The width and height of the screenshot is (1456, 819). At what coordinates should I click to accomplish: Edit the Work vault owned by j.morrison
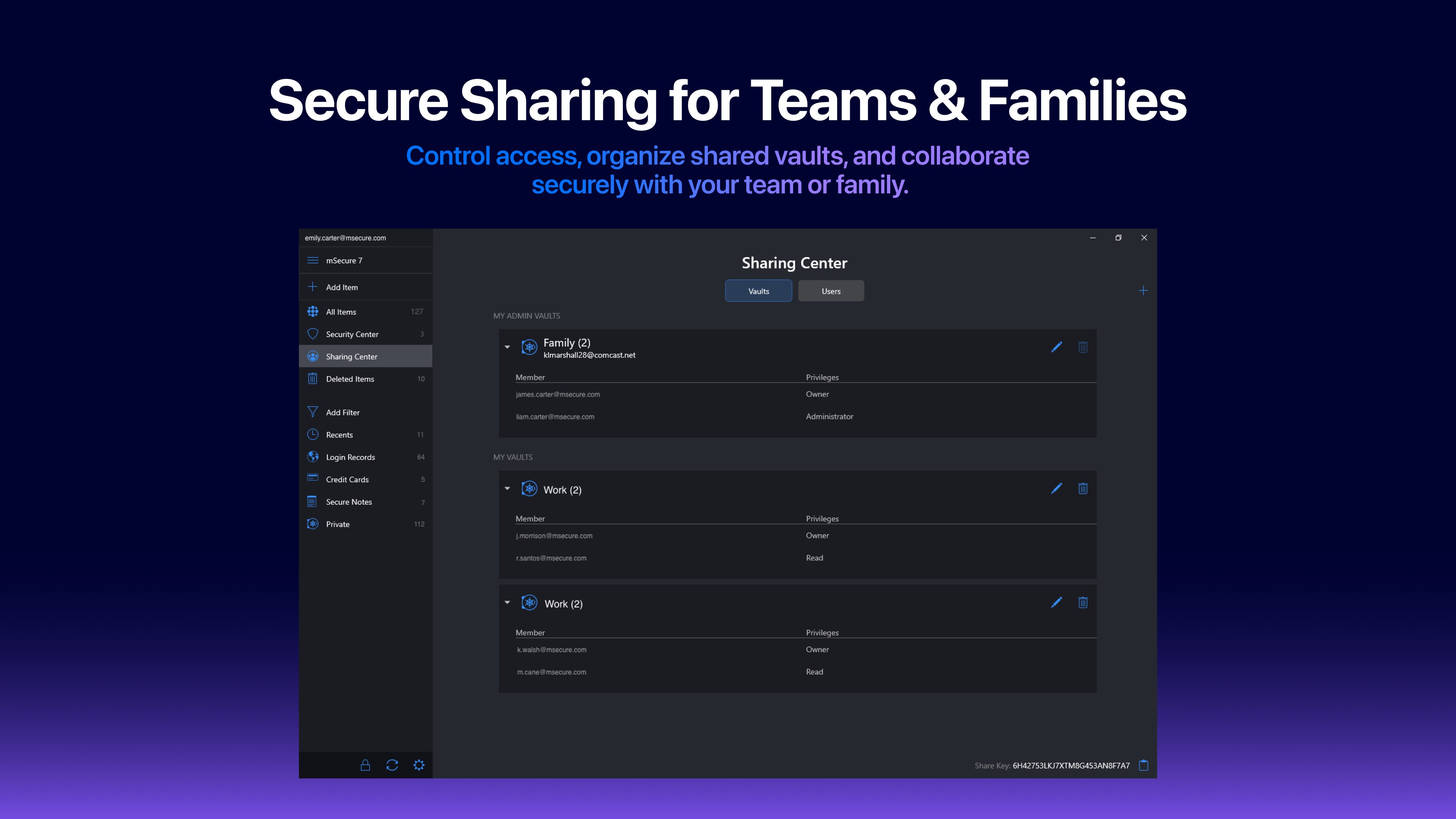tap(1056, 488)
